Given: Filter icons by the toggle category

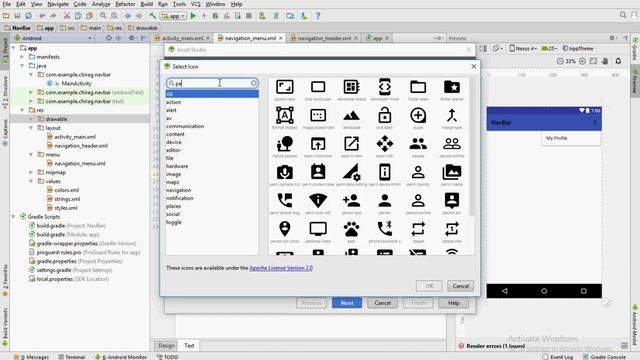Looking at the screenshot, I should pos(173,222).
